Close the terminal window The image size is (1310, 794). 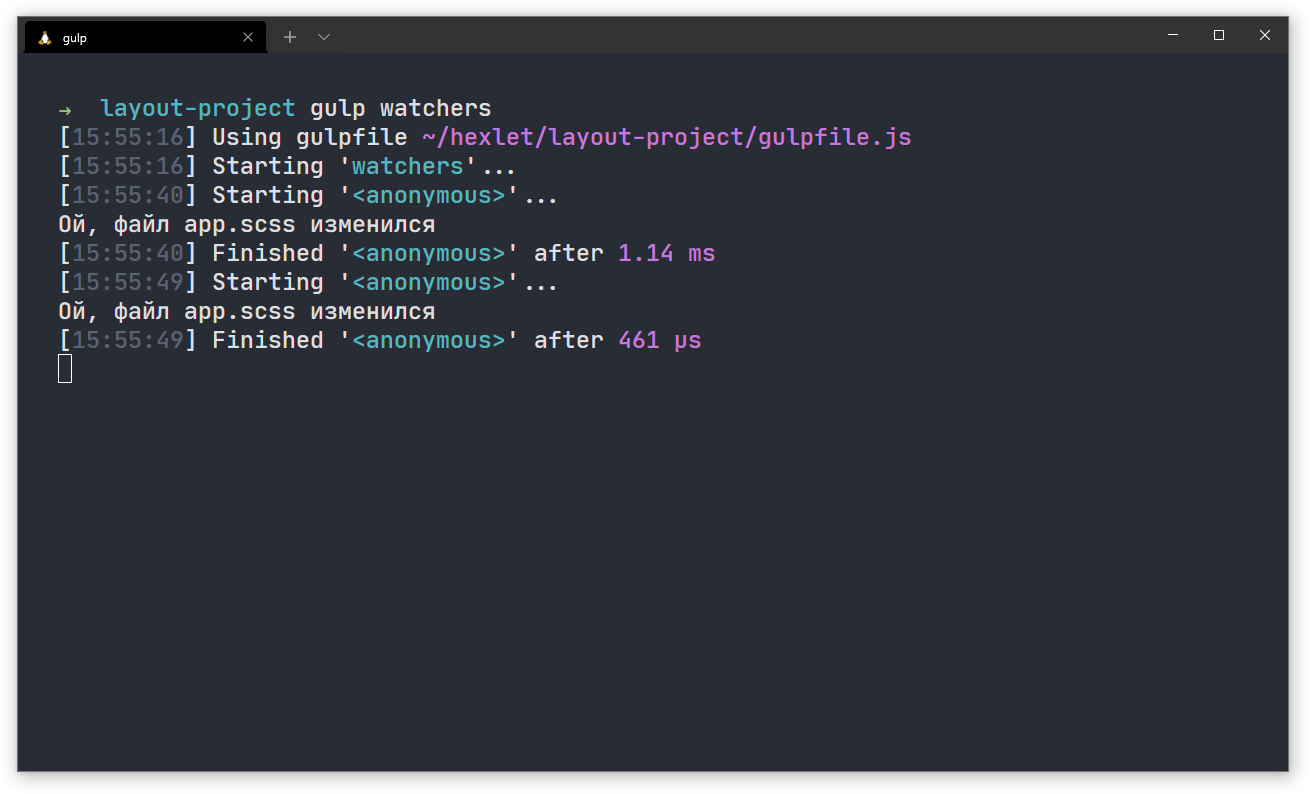[x=1265, y=35]
